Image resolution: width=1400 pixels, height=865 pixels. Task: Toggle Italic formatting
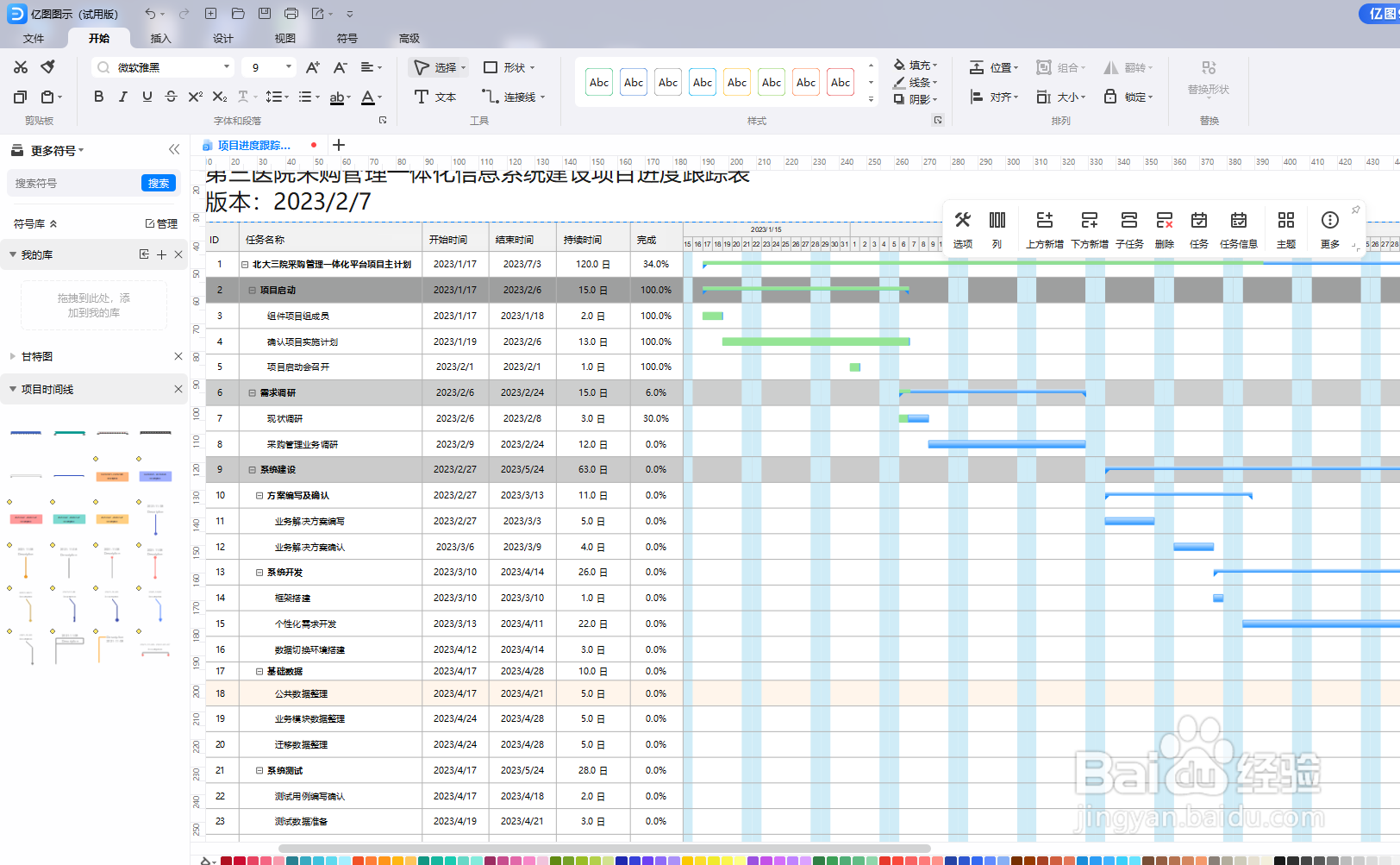tap(122, 97)
